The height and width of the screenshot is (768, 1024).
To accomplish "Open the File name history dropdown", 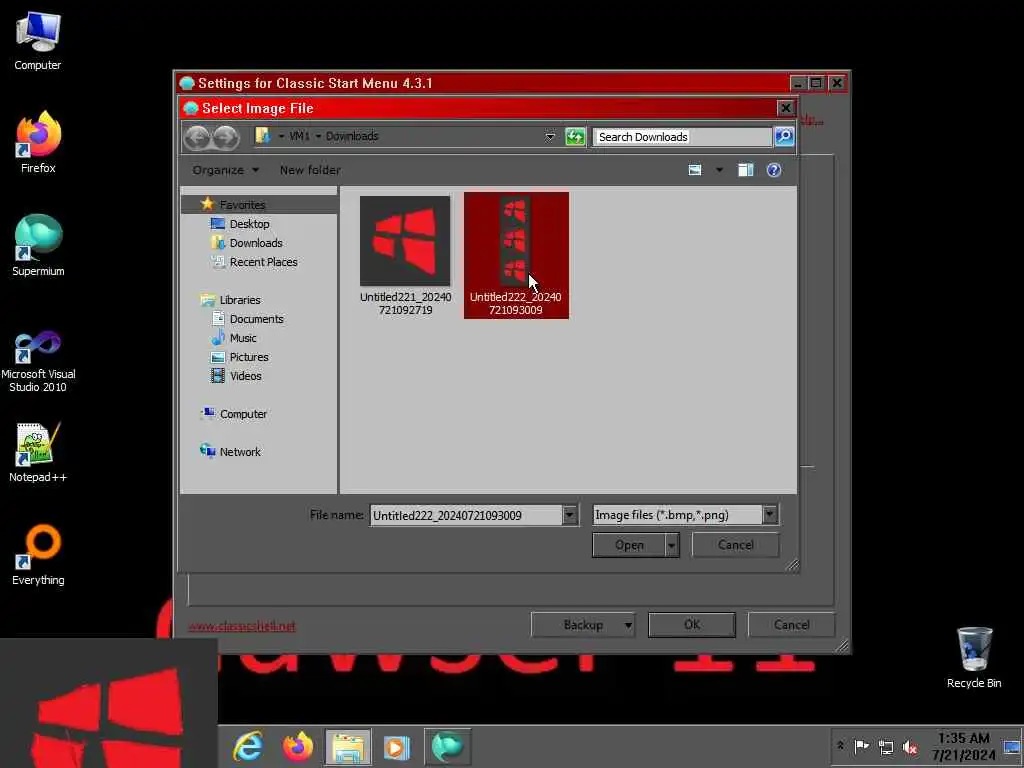I will pyautogui.click(x=569, y=515).
